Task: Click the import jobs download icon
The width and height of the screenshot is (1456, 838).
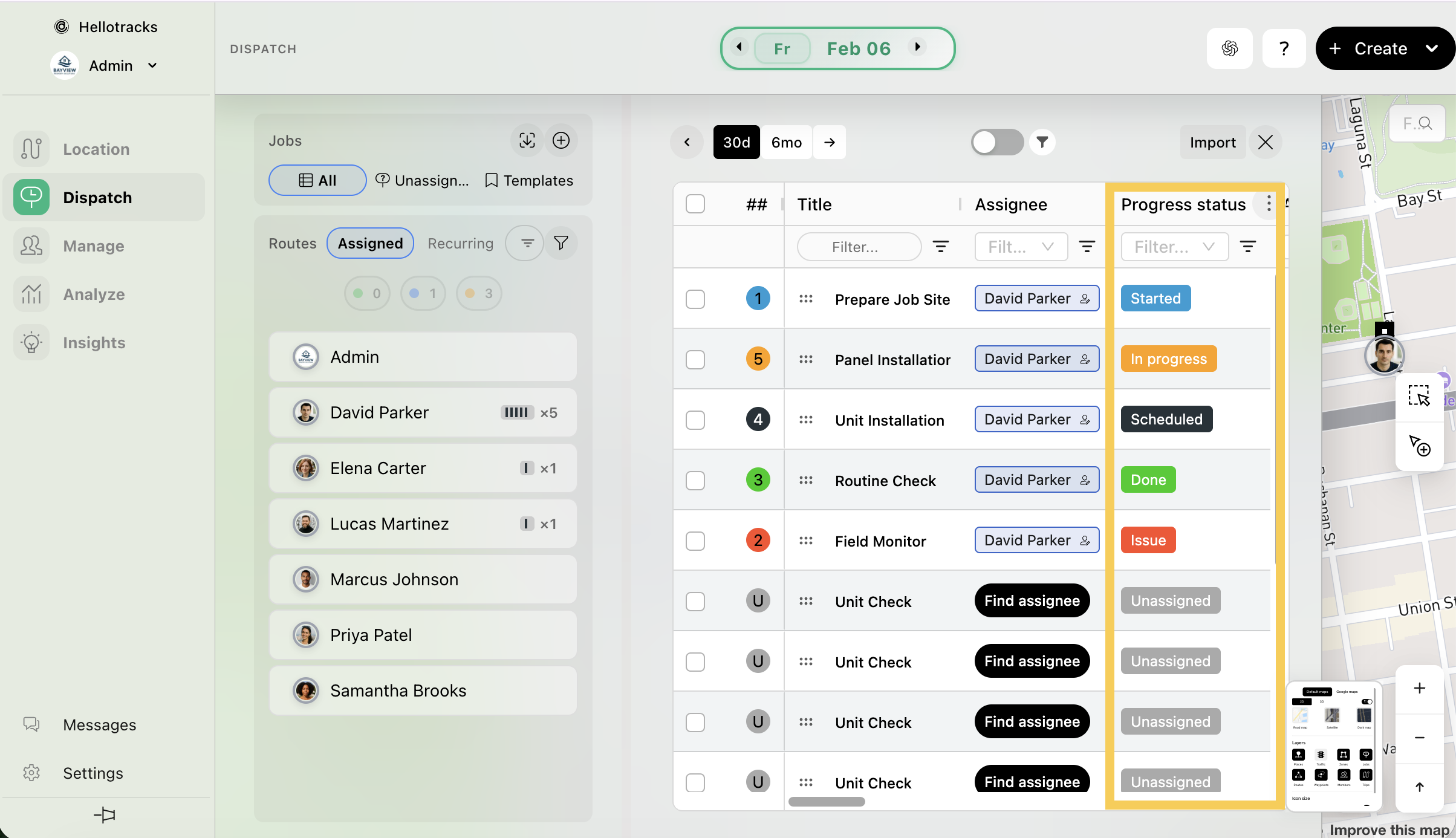Action: [x=527, y=140]
